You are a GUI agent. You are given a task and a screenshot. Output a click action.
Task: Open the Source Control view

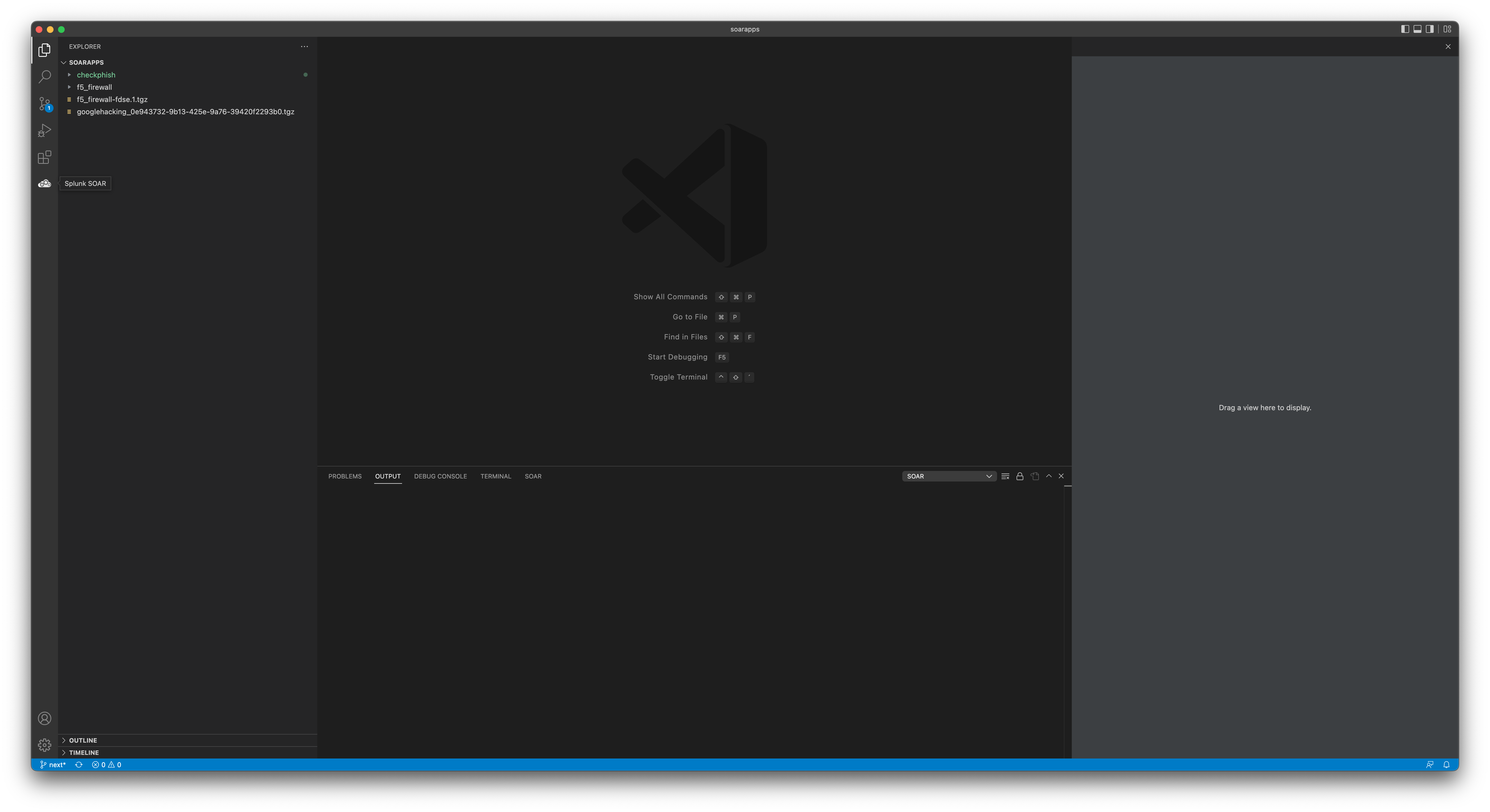(45, 104)
